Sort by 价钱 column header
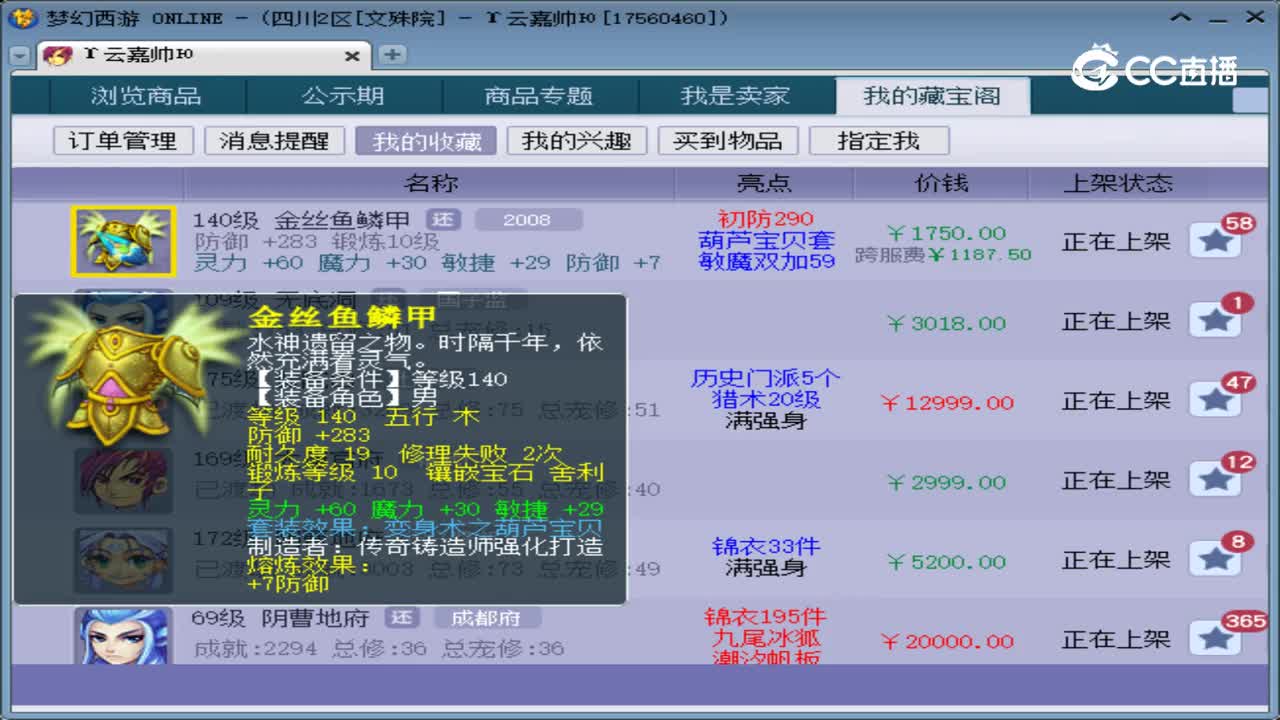This screenshot has width=1280, height=720. (941, 183)
